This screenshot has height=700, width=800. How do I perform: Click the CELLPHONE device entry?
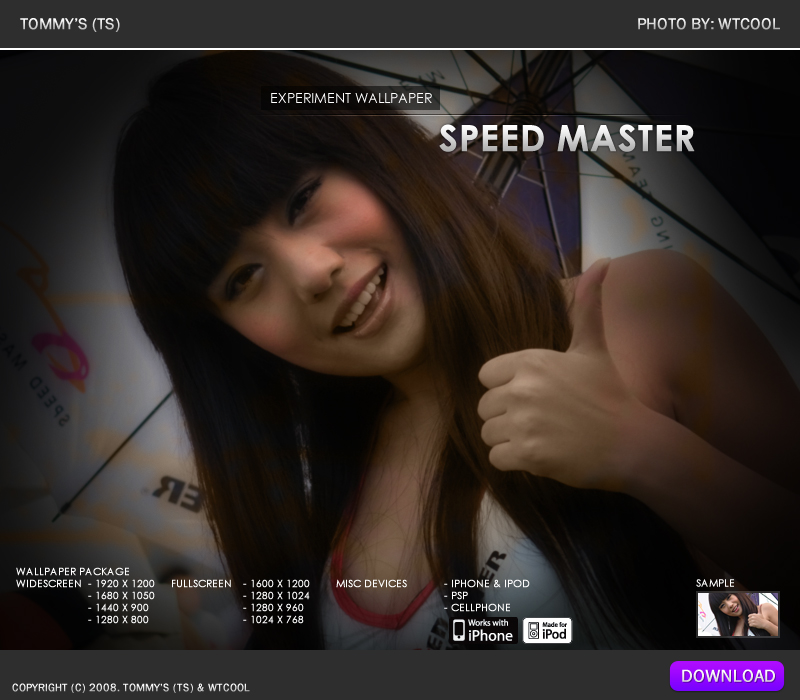(x=481, y=608)
